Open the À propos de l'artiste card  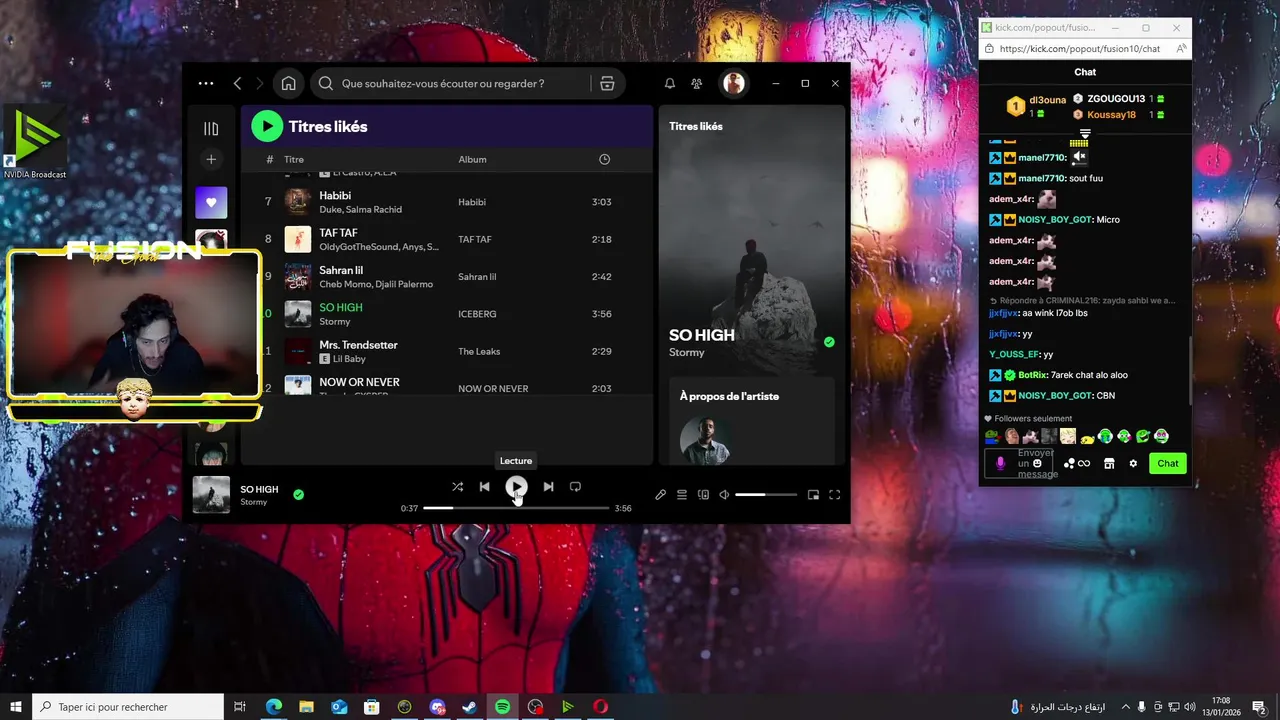(752, 420)
